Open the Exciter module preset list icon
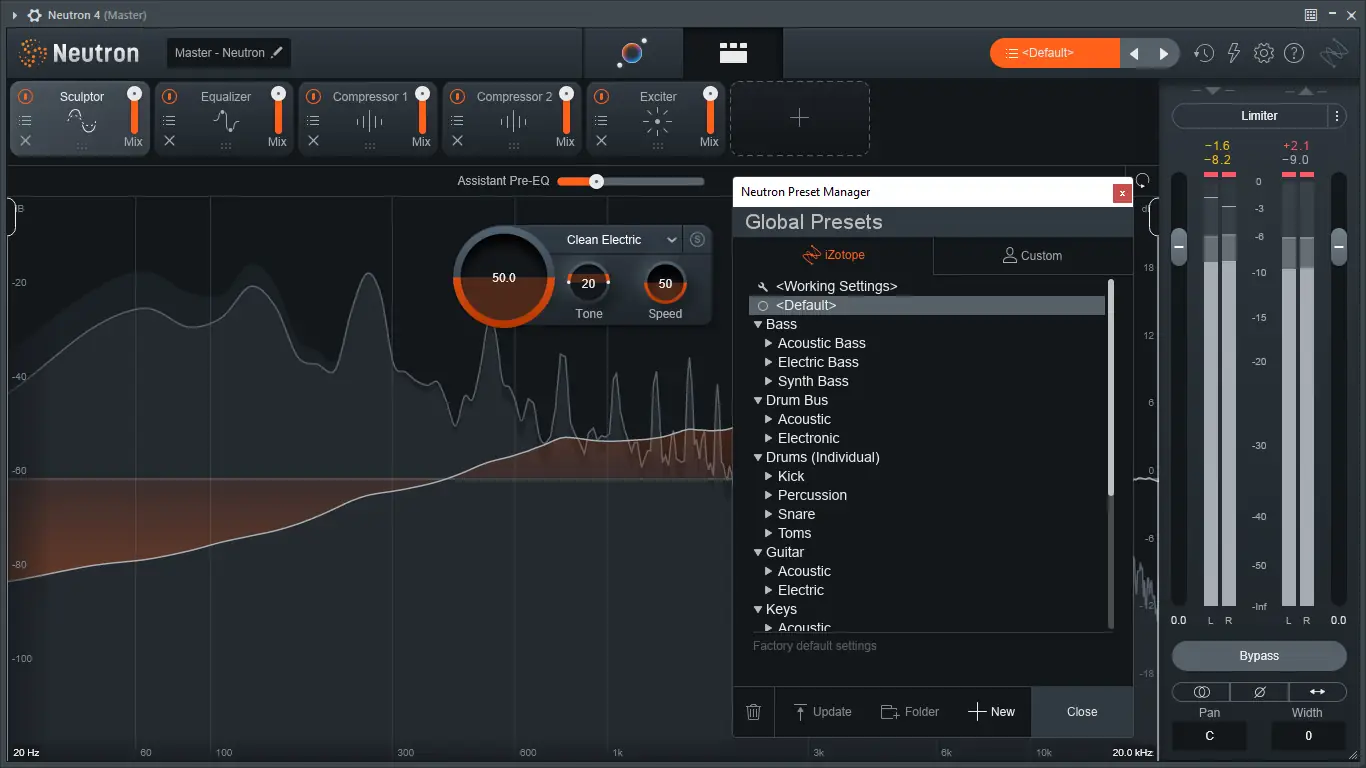The width and height of the screenshot is (1366, 768). coord(601,120)
